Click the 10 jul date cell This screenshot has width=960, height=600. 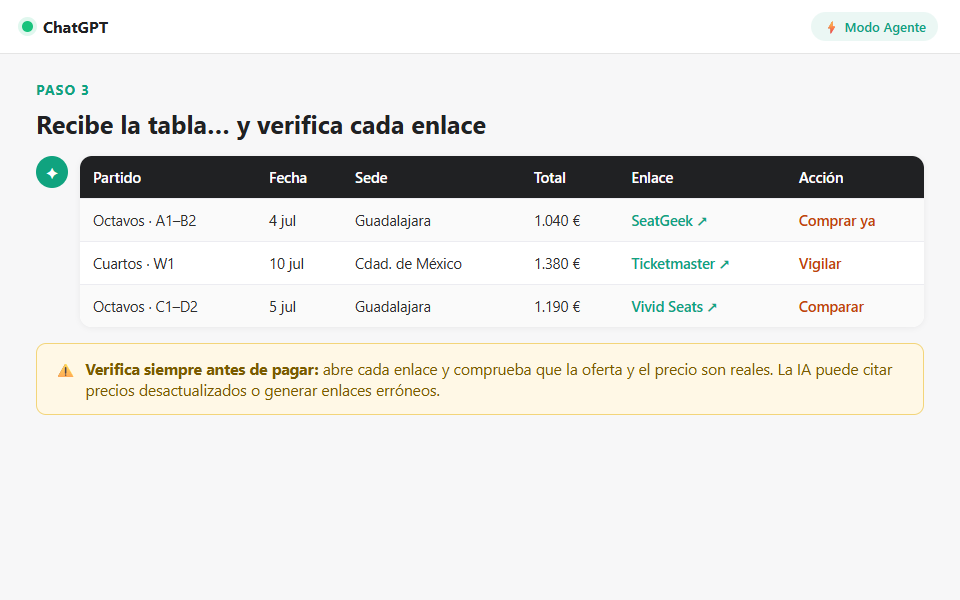click(x=287, y=264)
